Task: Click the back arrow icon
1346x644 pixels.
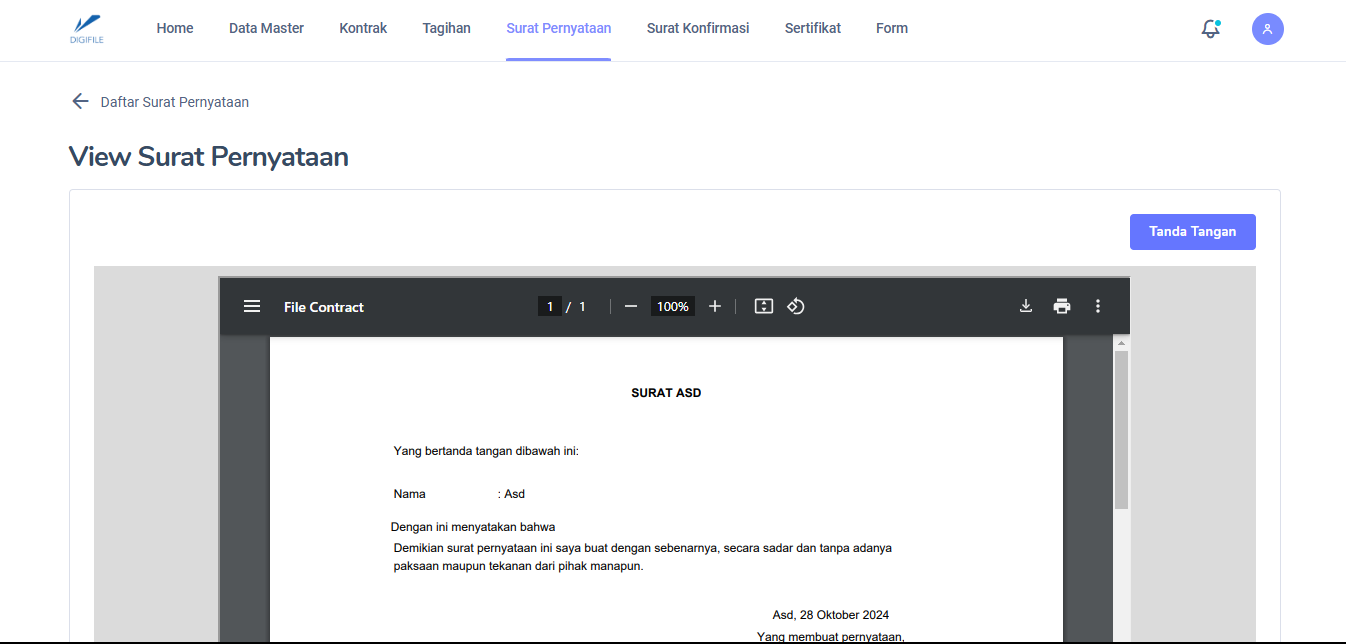Action: click(80, 101)
